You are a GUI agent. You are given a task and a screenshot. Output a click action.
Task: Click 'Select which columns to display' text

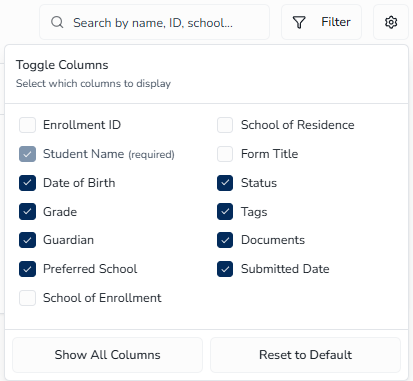[93, 83]
